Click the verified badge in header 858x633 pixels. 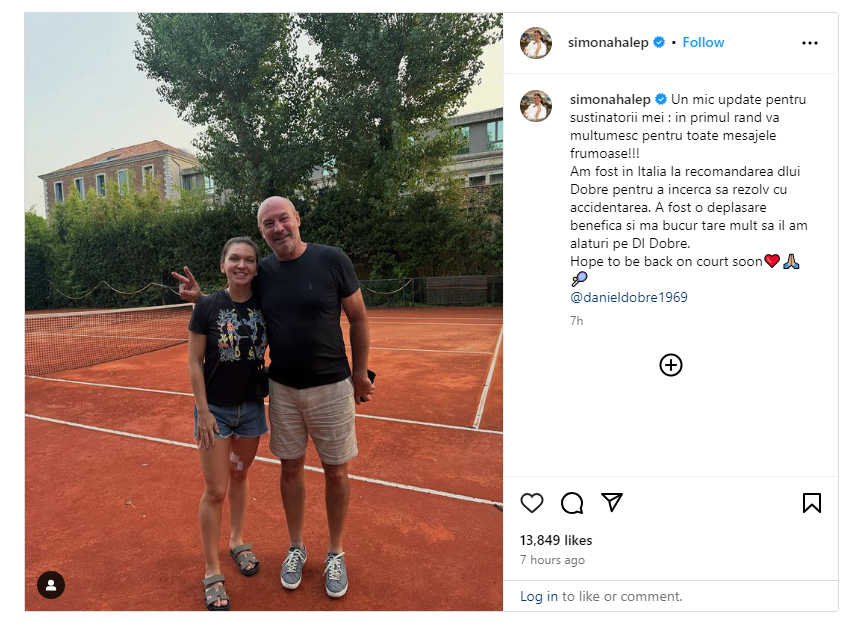tap(659, 42)
